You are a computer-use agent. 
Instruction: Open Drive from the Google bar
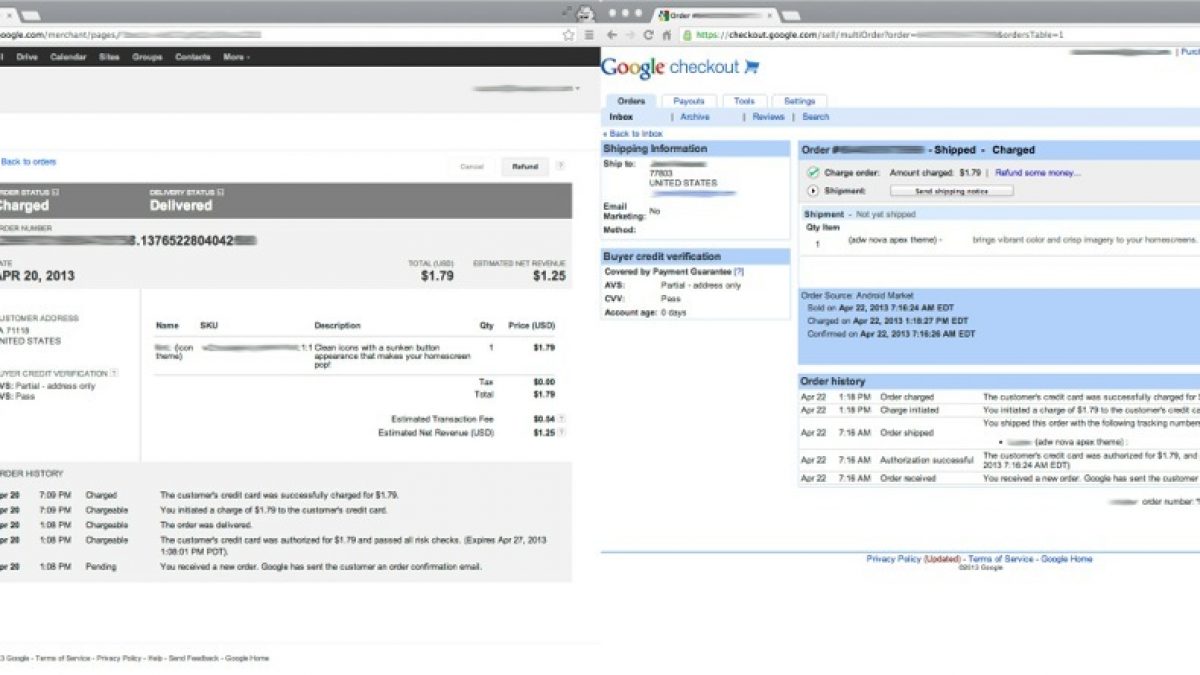[27, 57]
